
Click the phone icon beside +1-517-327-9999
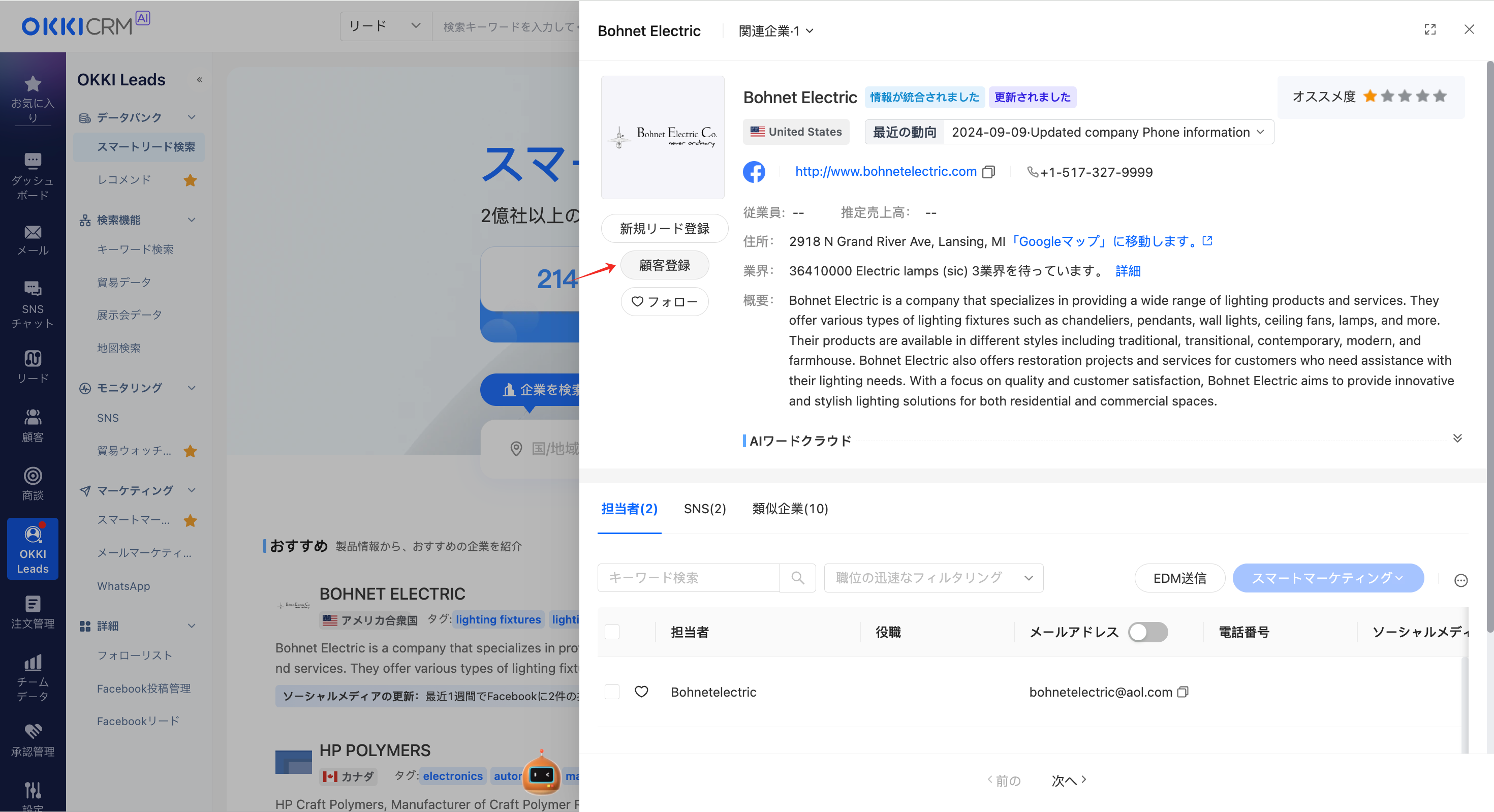1033,172
